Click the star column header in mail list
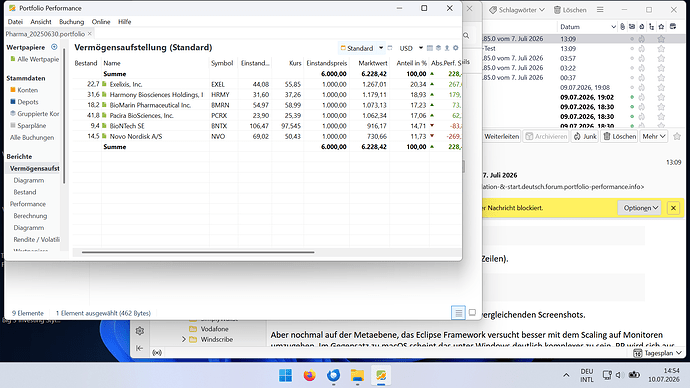 661,27
